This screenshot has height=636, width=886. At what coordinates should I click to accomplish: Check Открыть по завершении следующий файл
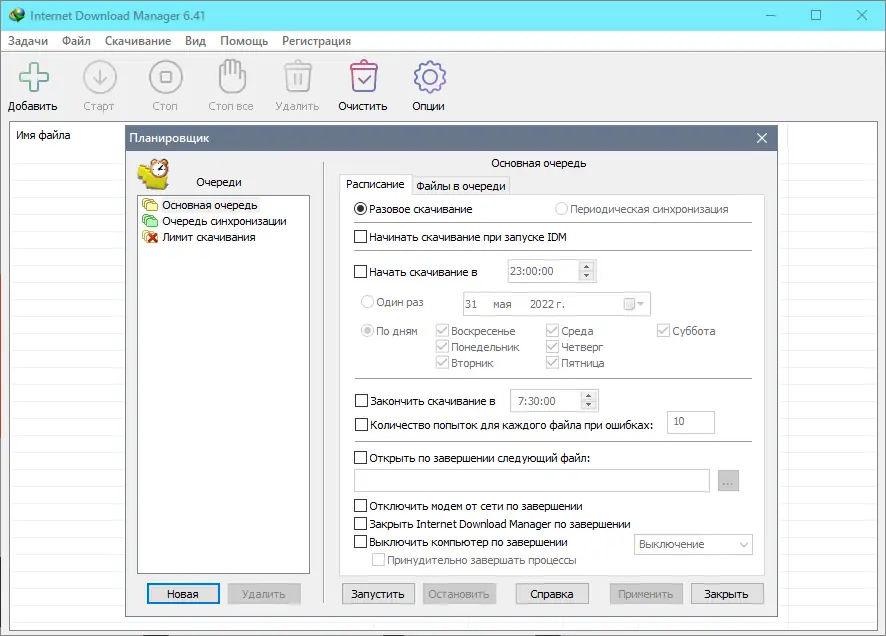(x=361, y=458)
